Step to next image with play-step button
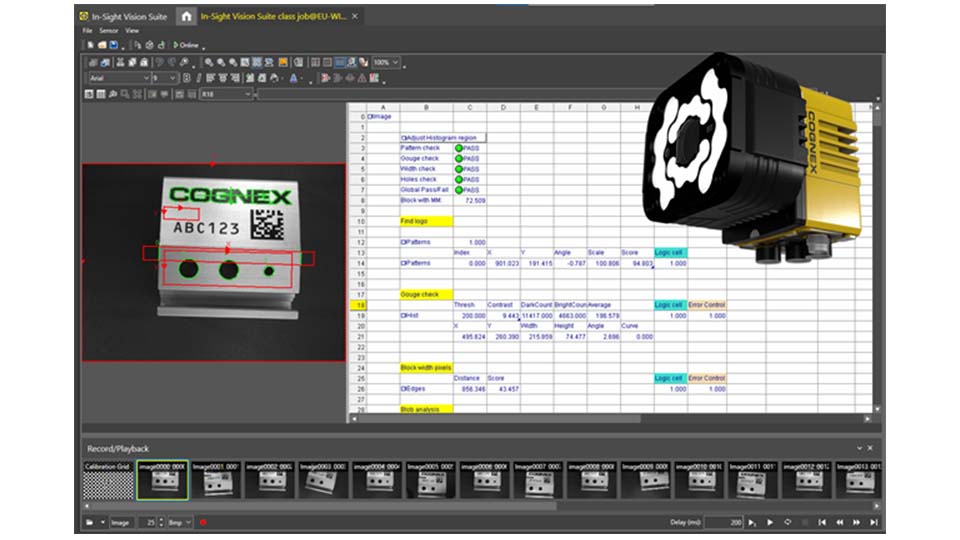The image size is (960, 540). (752, 522)
